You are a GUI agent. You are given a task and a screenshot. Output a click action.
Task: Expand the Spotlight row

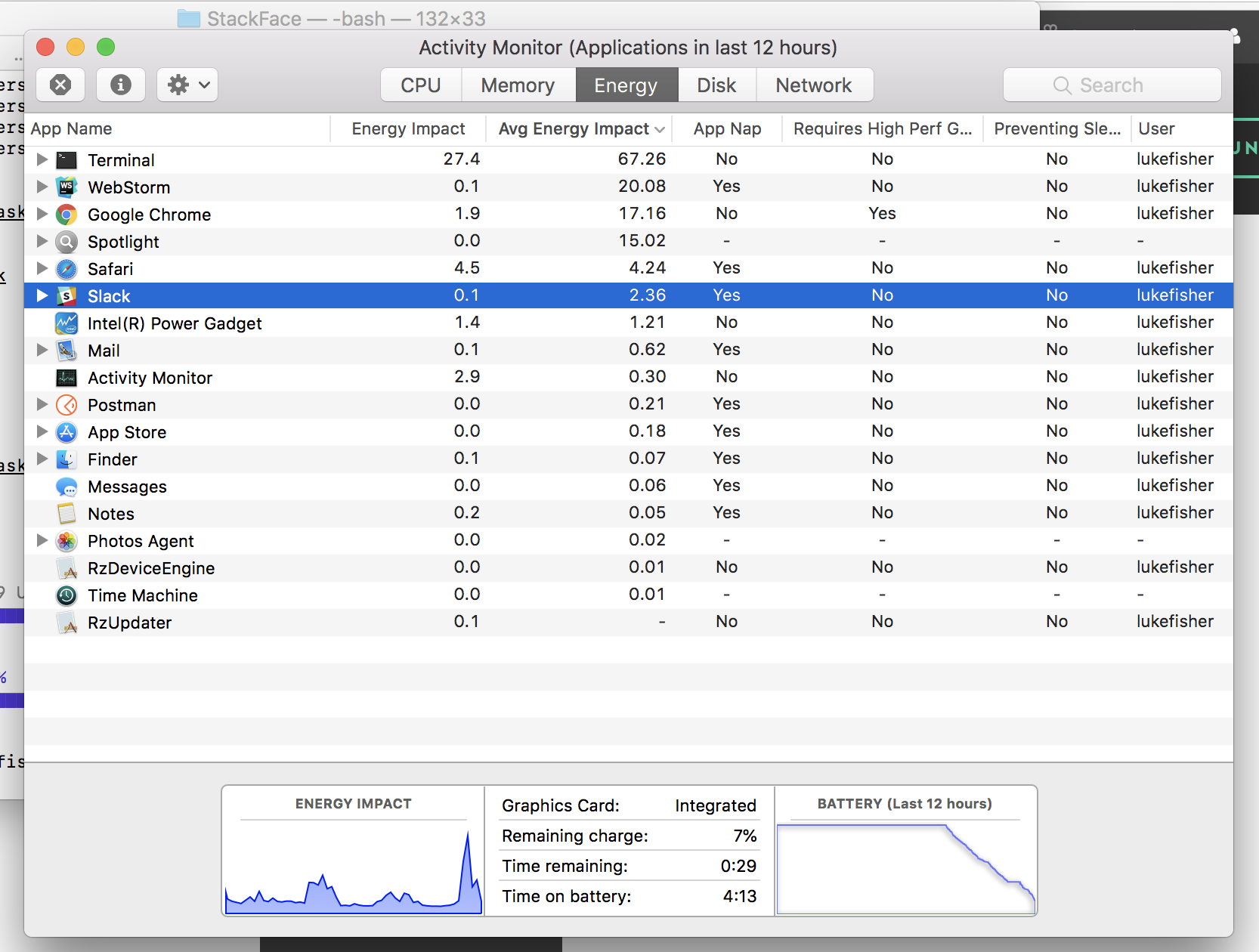(x=42, y=241)
